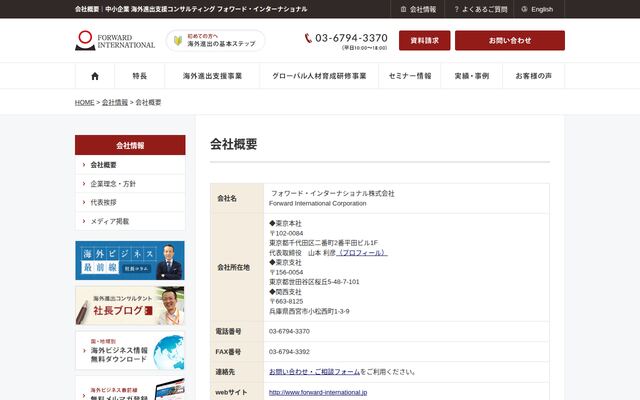The width and height of the screenshot is (640, 400).
Task: Click question mark icon beside よくあるご質問
Action: pyautogui.click(x=456, y=9)
